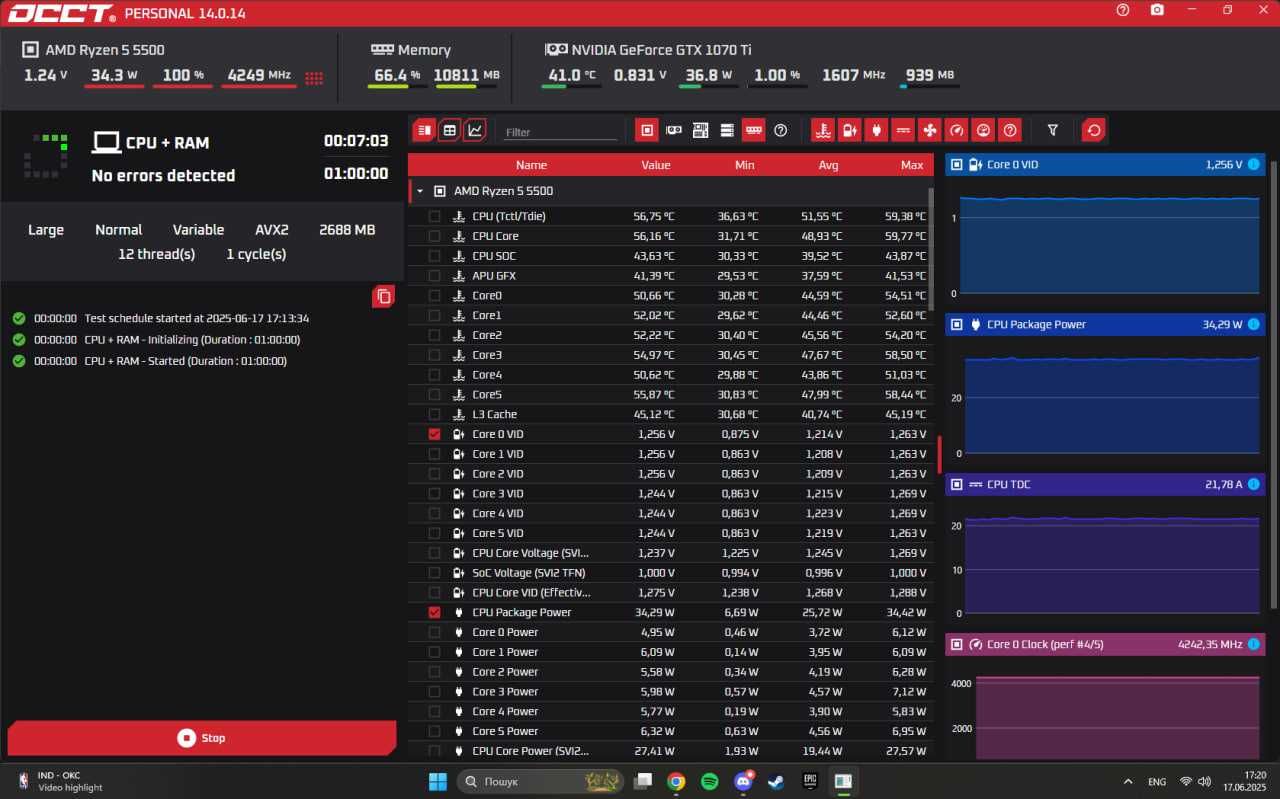The height and width of the screenshot is (799, 1280).
Task: Toggle the motherboard hardware filter icon
Action: click(x=701, y=130)
